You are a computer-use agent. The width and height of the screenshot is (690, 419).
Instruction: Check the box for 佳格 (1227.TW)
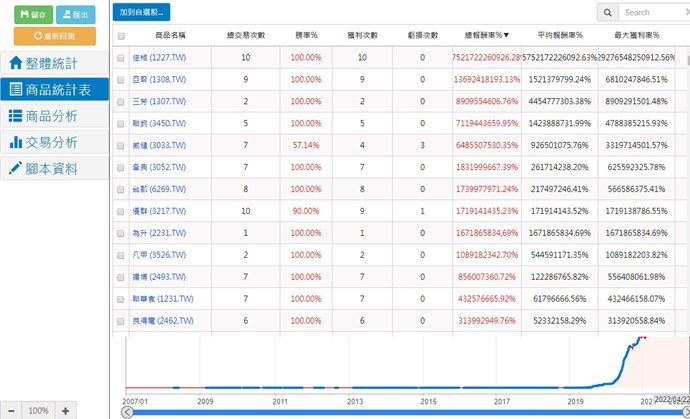click(x=121, y=58)
